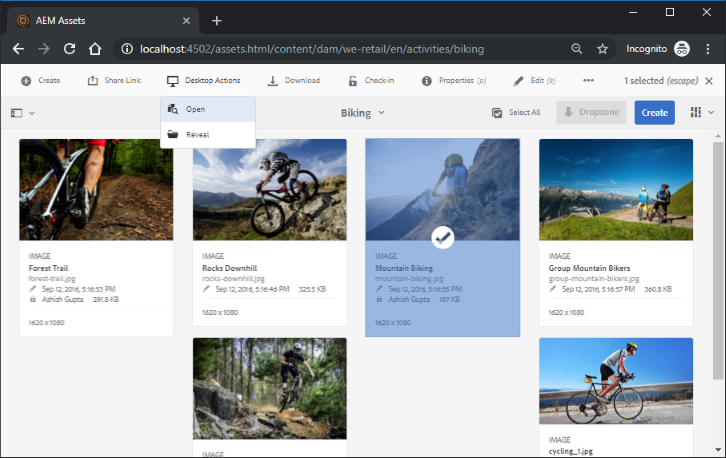The image size is (726, 458).
Task: Open the more actions ellipsis menu
Action: click(588, 81)
